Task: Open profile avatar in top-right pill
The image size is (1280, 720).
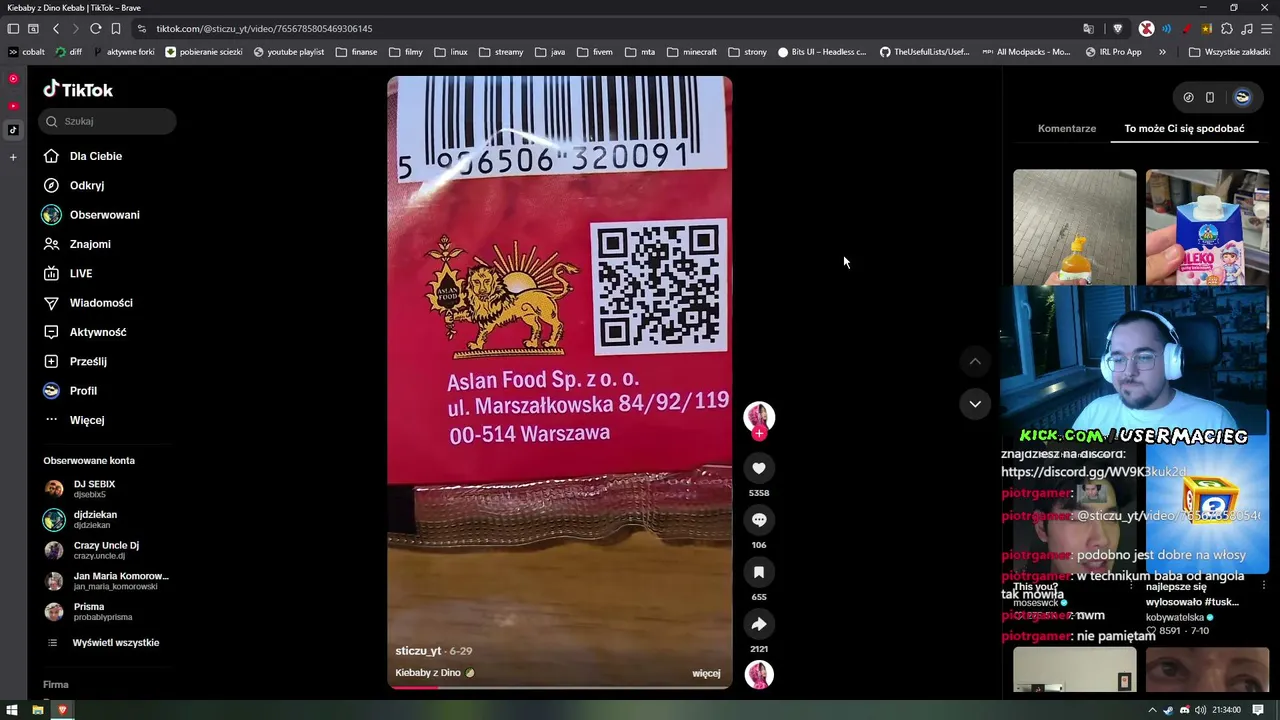Action: (x=1242, y=97)
